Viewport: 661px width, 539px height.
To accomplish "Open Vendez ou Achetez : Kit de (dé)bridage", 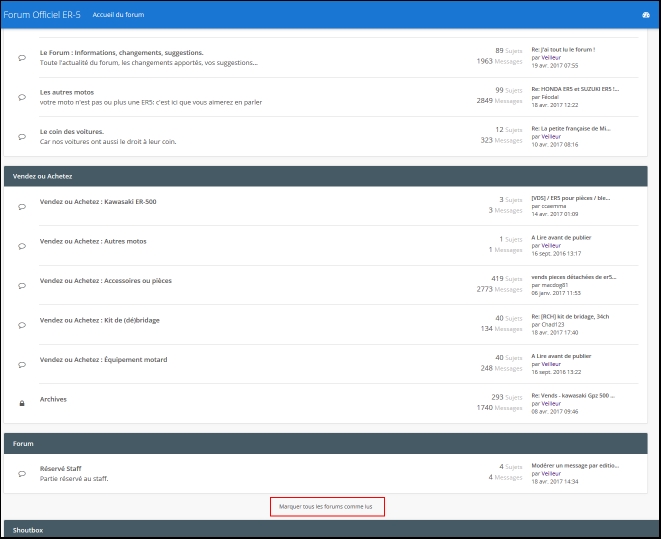I will tap(99, 320).
